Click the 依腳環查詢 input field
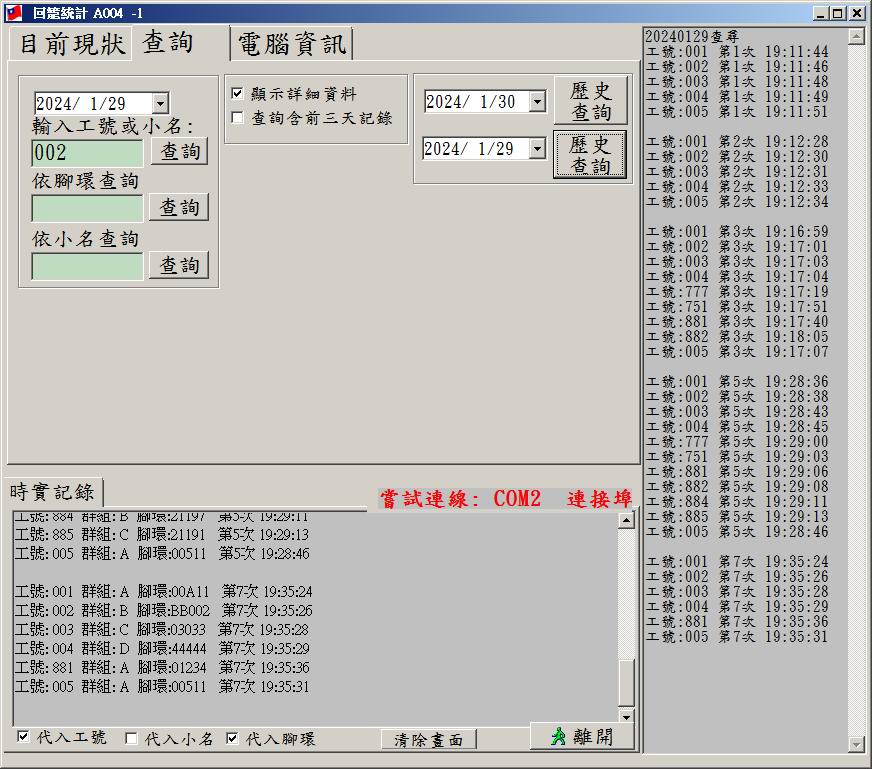872x769 pixels. (x=88, y=208)
